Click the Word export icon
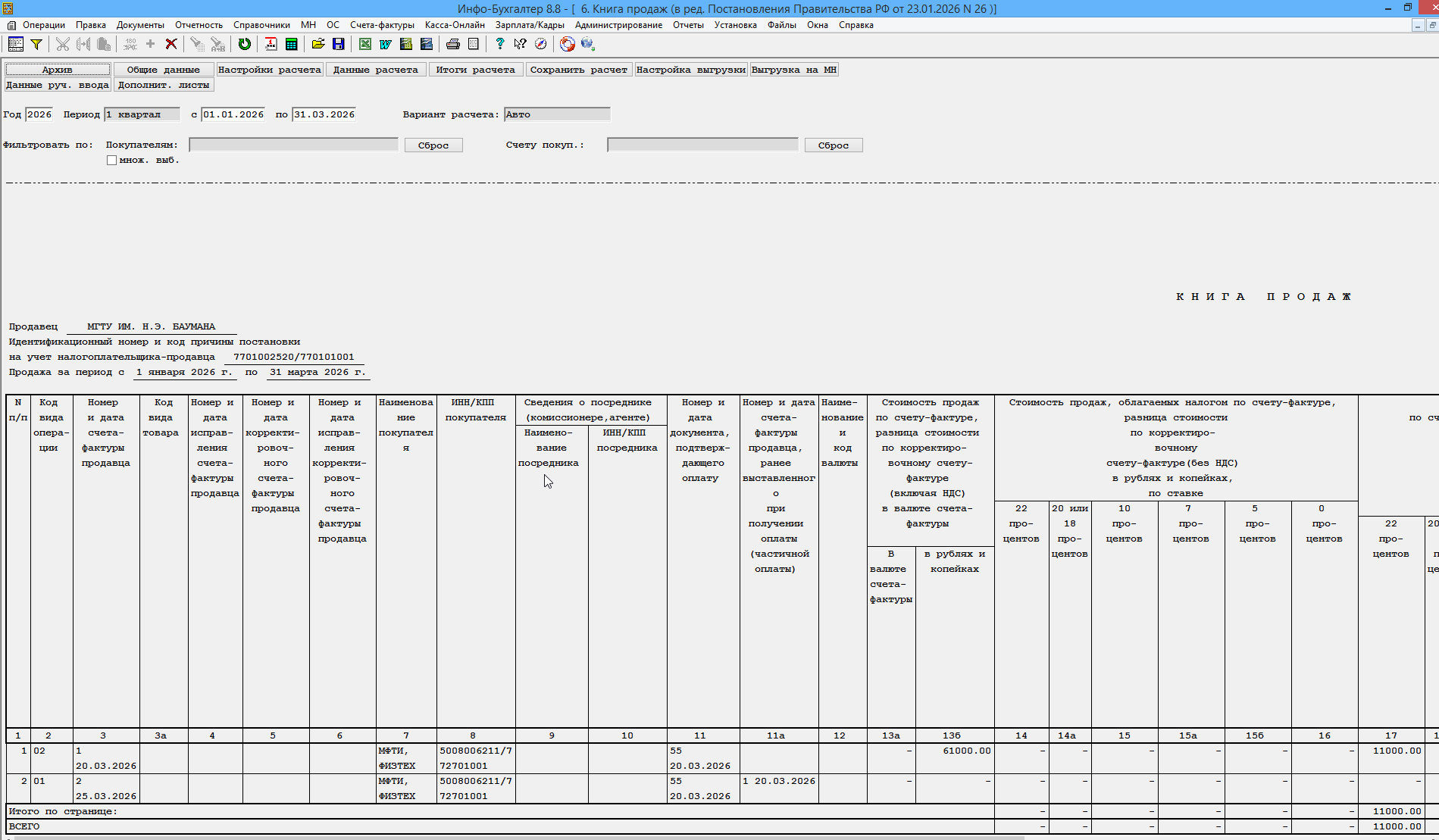This screenshot has width=1439, height=840. (385, 44)
